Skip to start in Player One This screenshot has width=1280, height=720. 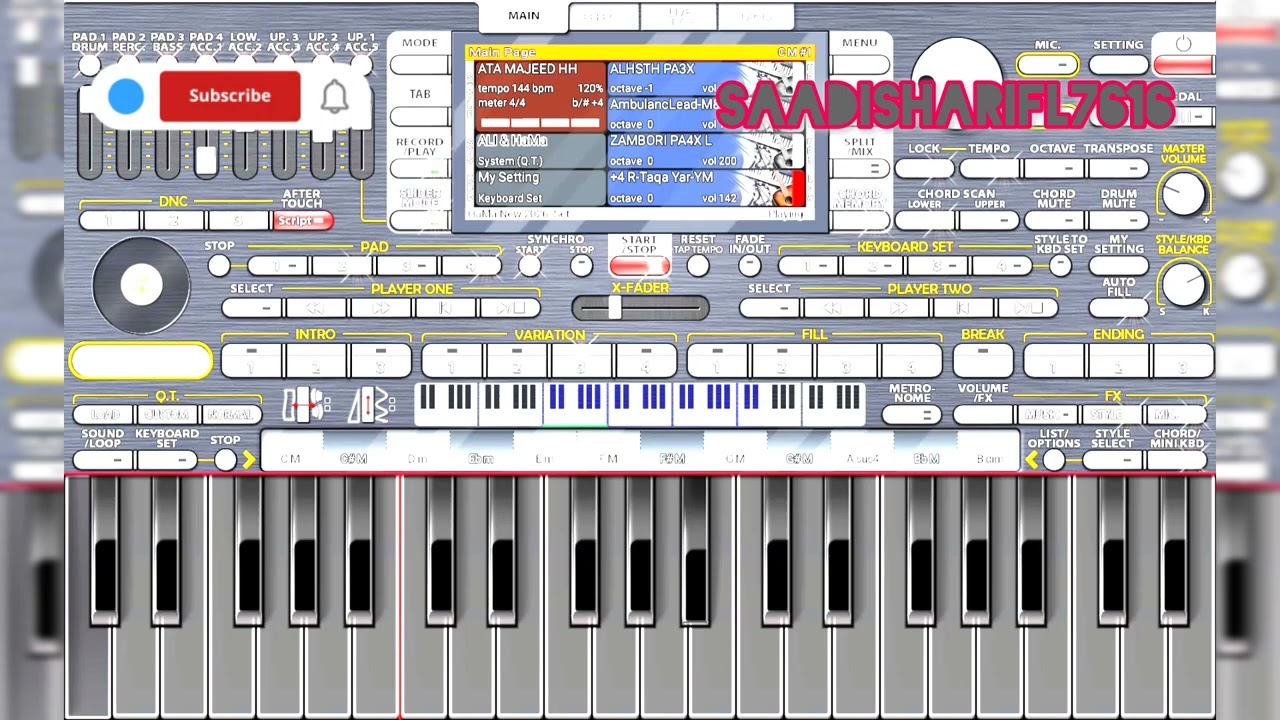point(445,309)
